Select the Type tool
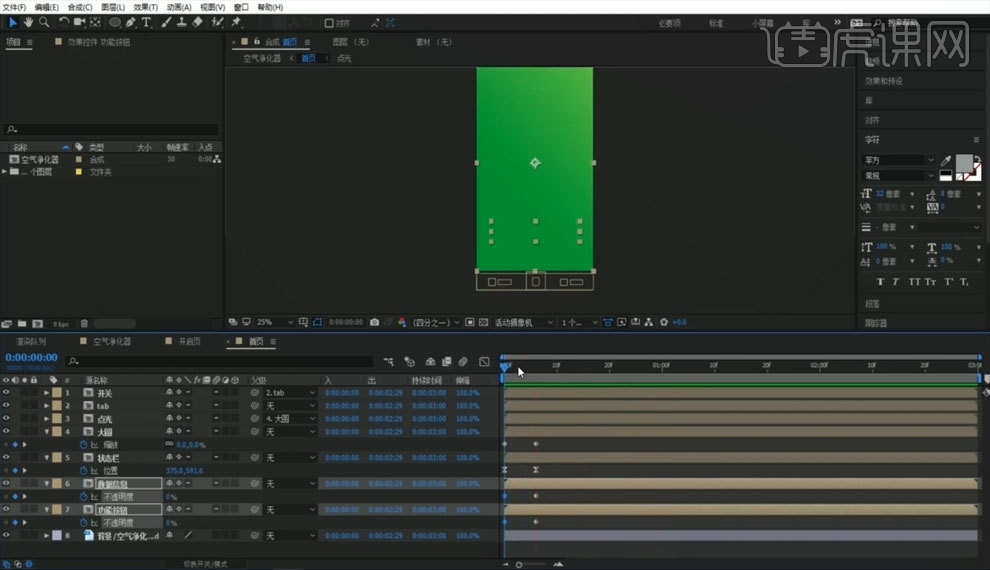 pos(146,23)
